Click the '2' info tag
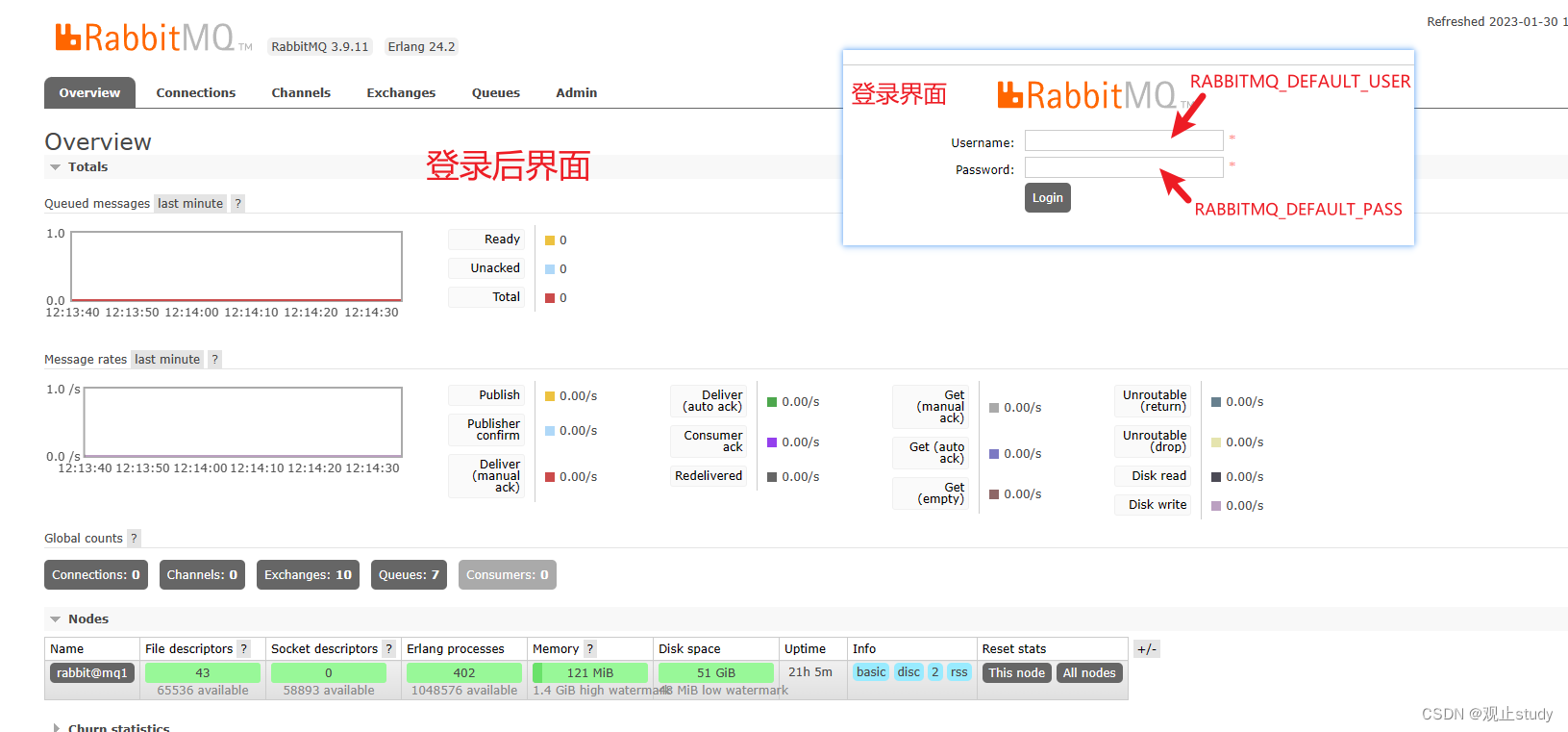The height and width of the screenshot is (732, 1568). tap(935, 671)
